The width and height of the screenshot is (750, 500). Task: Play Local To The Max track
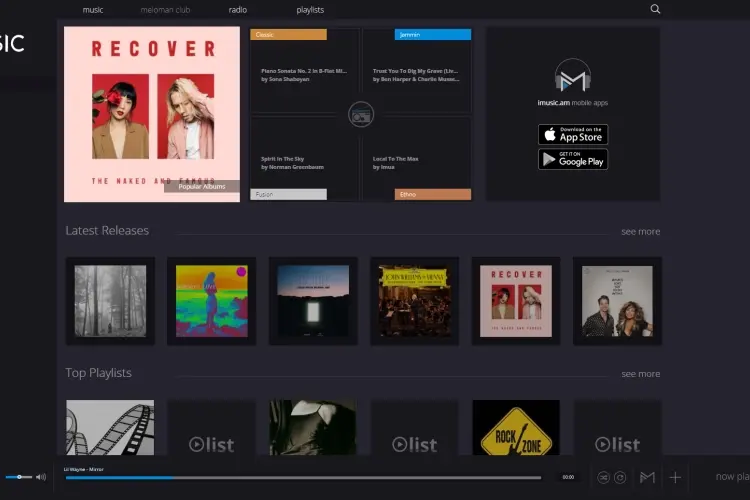396,163
